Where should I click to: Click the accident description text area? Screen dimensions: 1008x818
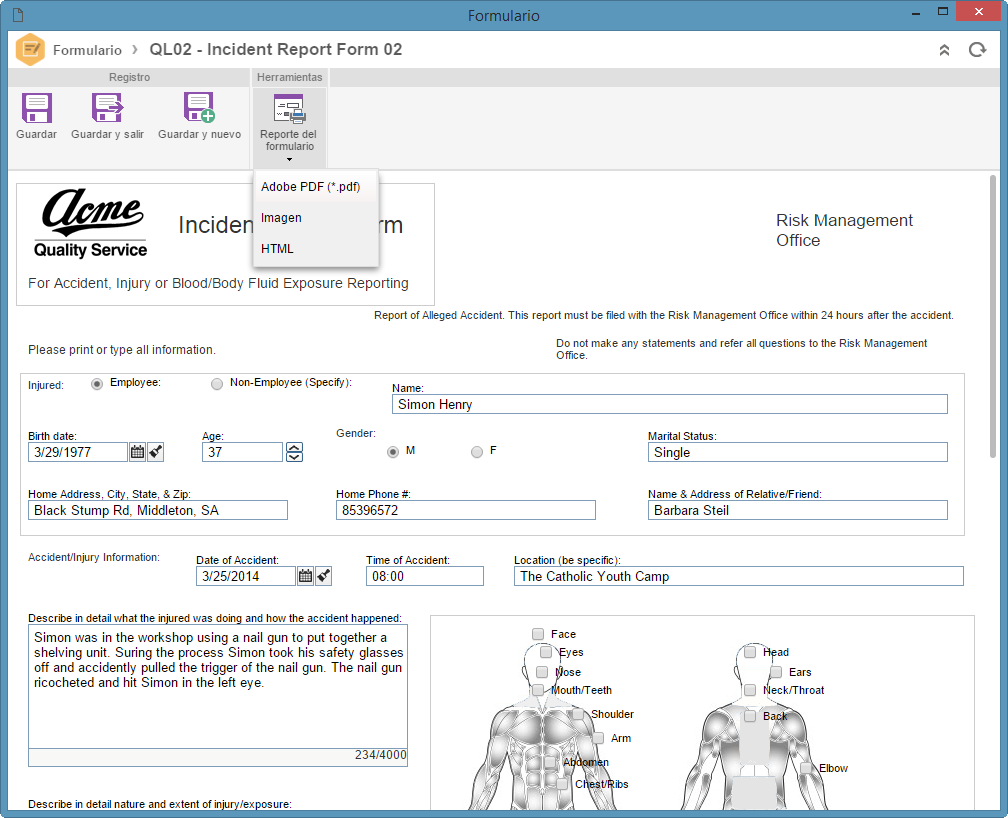pyautogui.click(x=218, y=687)
